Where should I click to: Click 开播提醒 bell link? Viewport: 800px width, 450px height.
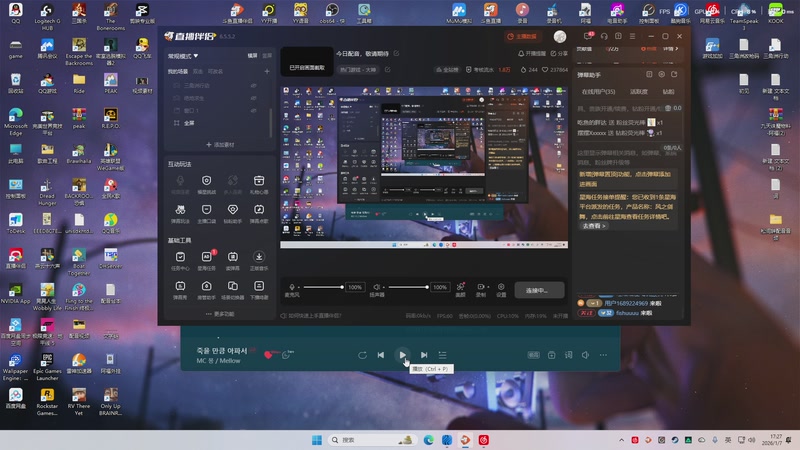coord(532,54)
